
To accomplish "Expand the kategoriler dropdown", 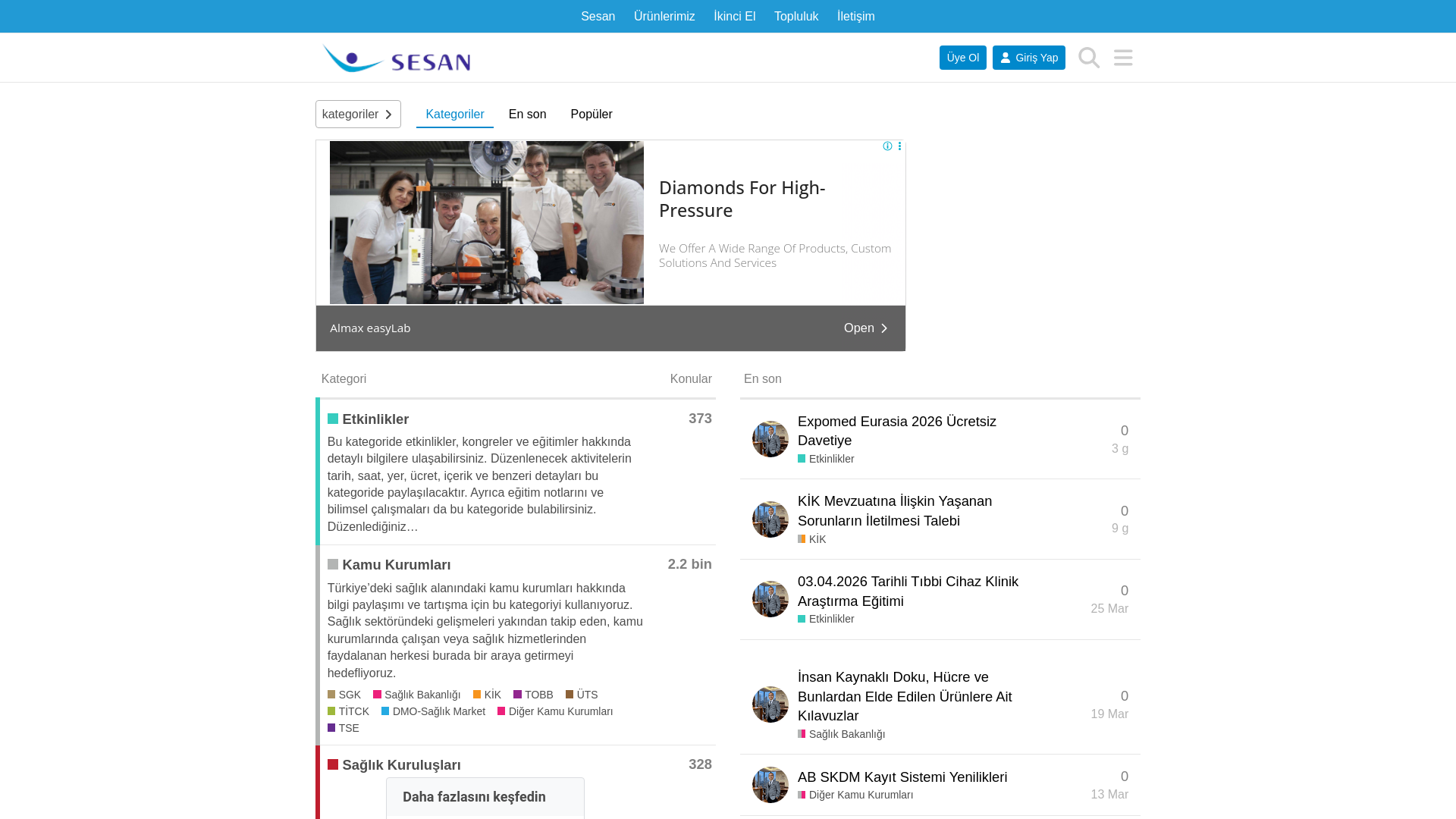I will point(358,115).
